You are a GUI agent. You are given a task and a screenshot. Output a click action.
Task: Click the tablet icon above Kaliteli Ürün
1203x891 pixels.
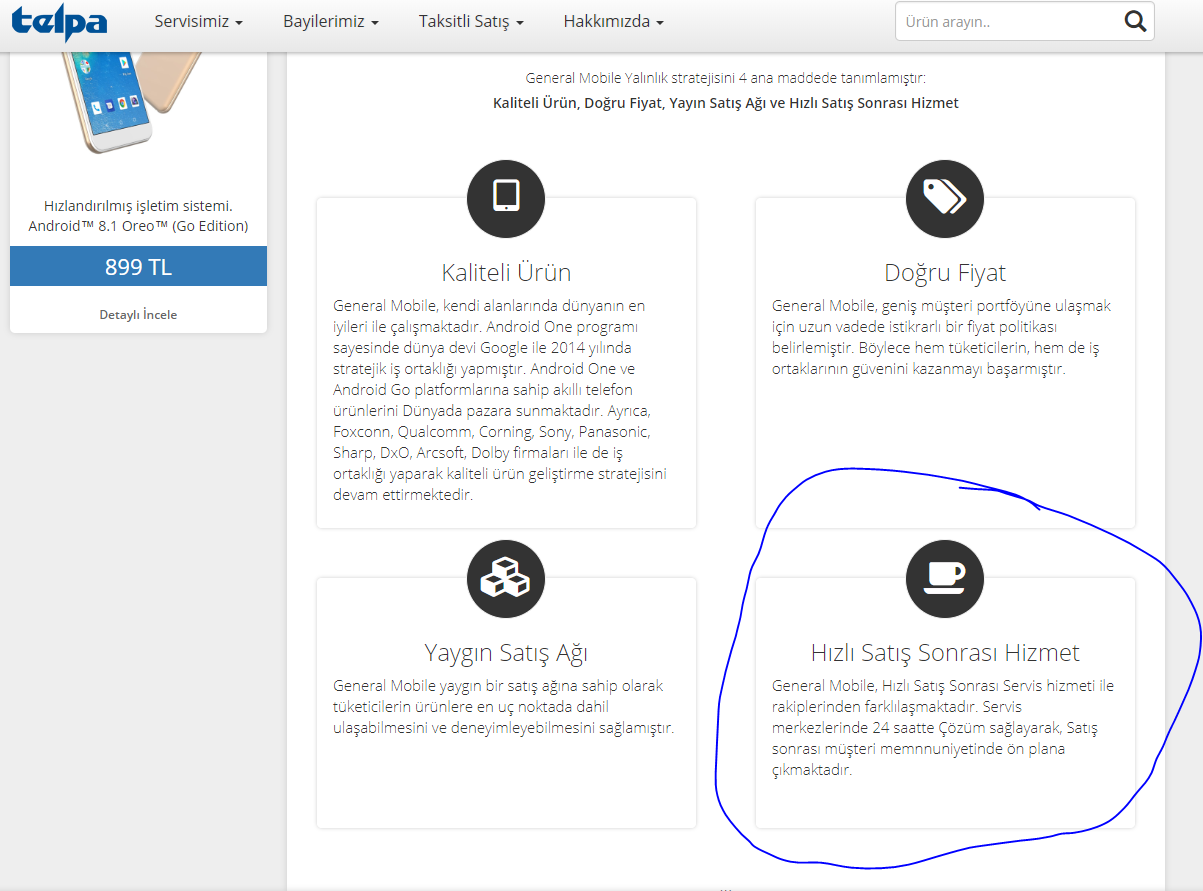[506, 198]
